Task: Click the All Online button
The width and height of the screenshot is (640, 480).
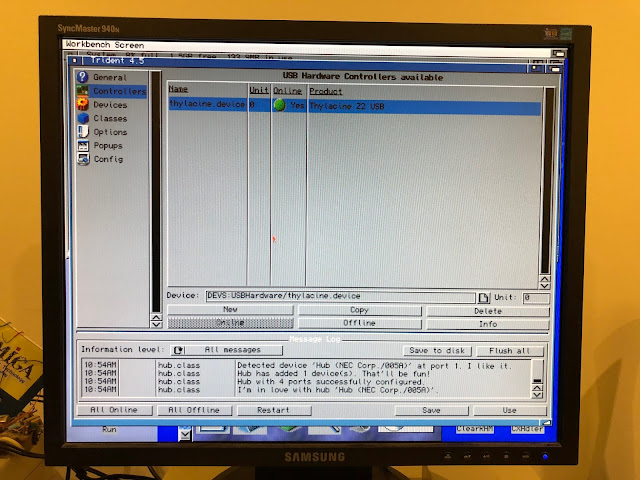Action: tap(114, 410)
